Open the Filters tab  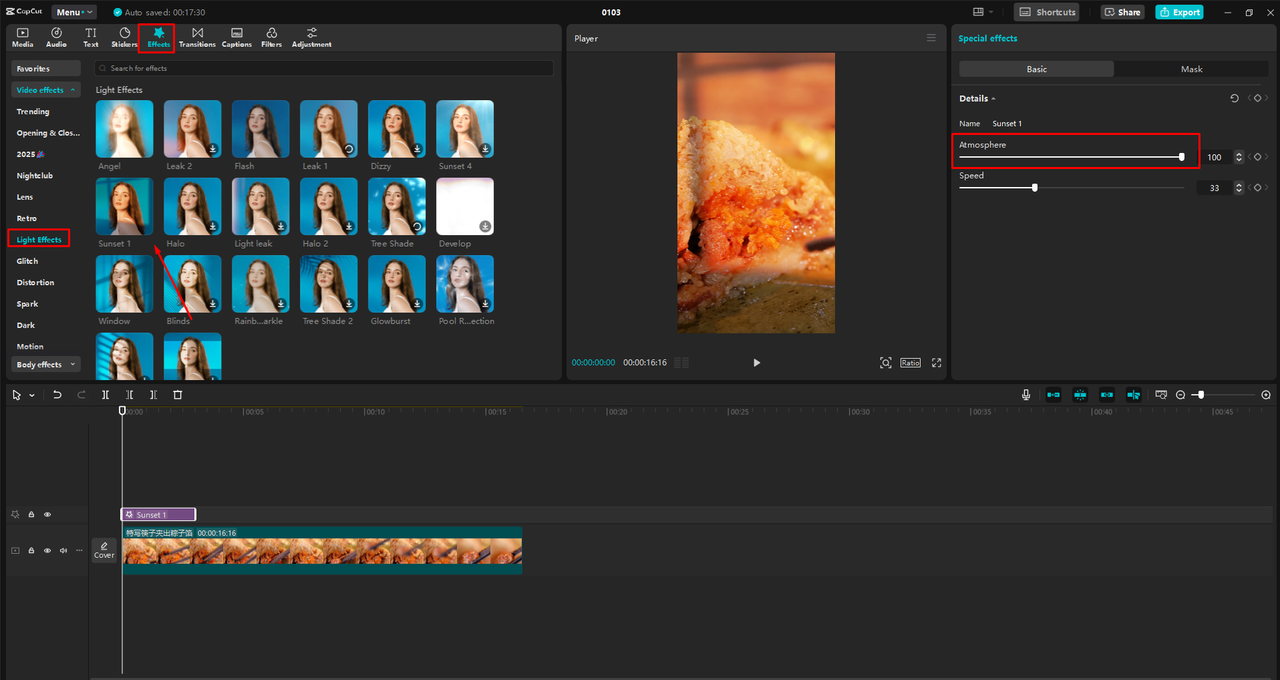(x=271, y=38)
